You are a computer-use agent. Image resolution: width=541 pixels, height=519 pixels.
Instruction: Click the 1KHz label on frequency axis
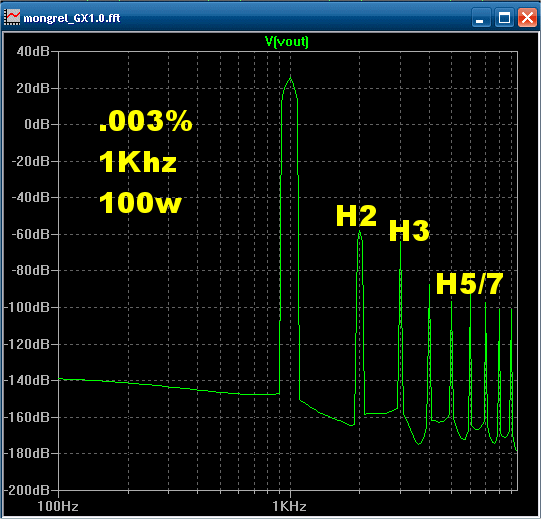click(x=289, y=506)
